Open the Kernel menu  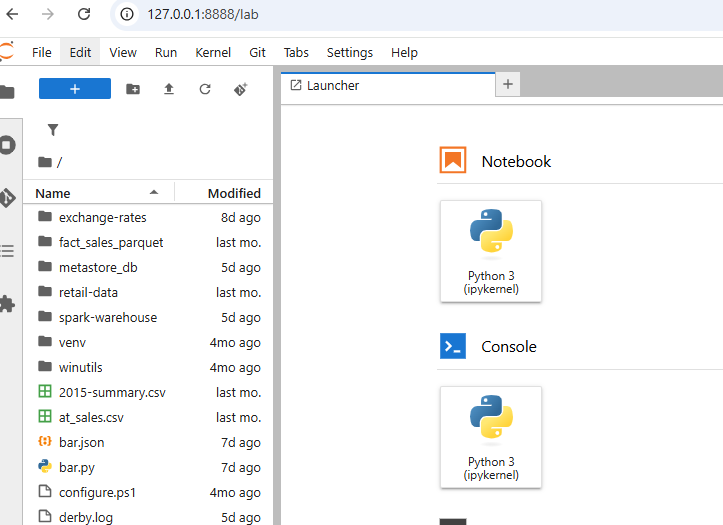click(x=213, y=53)
